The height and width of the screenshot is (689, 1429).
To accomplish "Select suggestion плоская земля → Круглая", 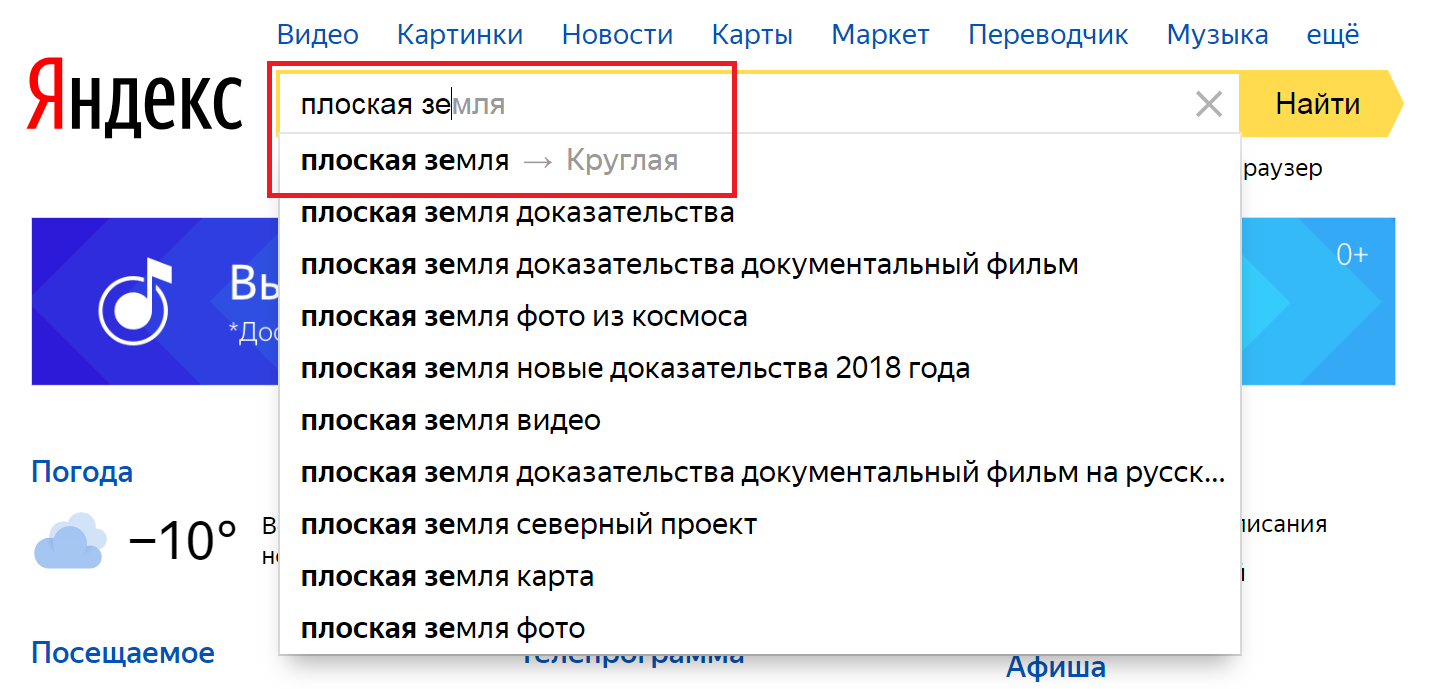I will 489,161.
